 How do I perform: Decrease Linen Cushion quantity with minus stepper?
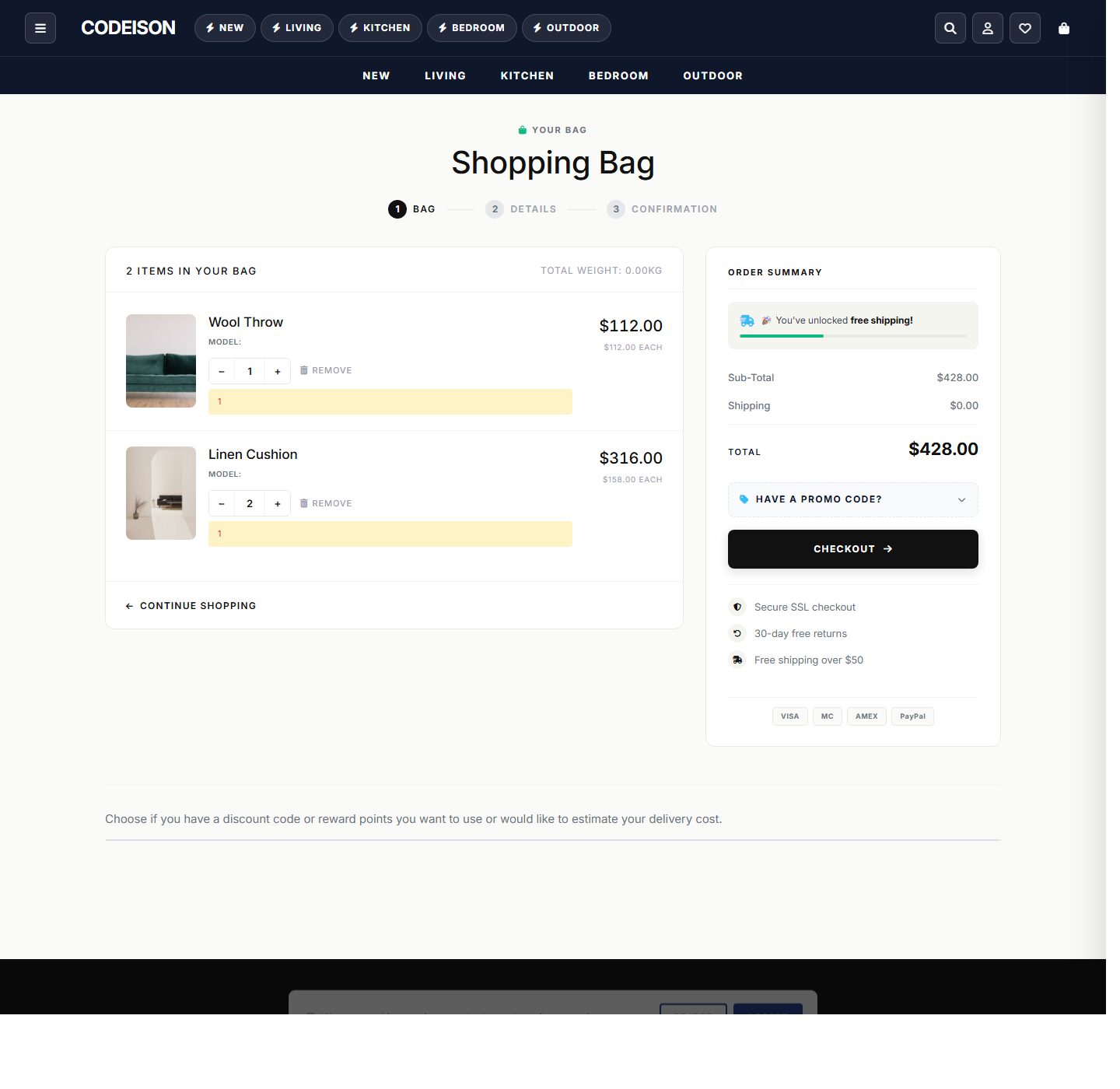click(x=222, y=503)
